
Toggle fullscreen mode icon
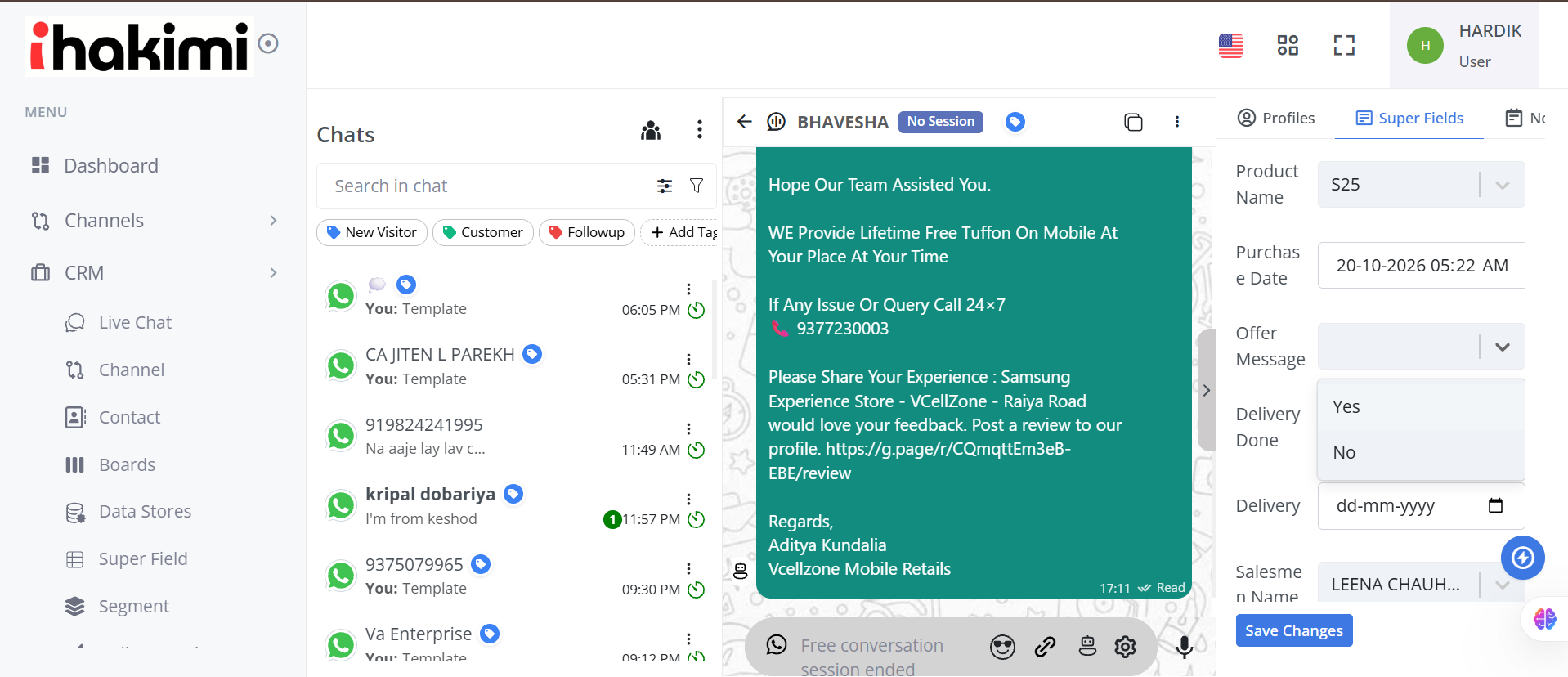[1344, 45]
